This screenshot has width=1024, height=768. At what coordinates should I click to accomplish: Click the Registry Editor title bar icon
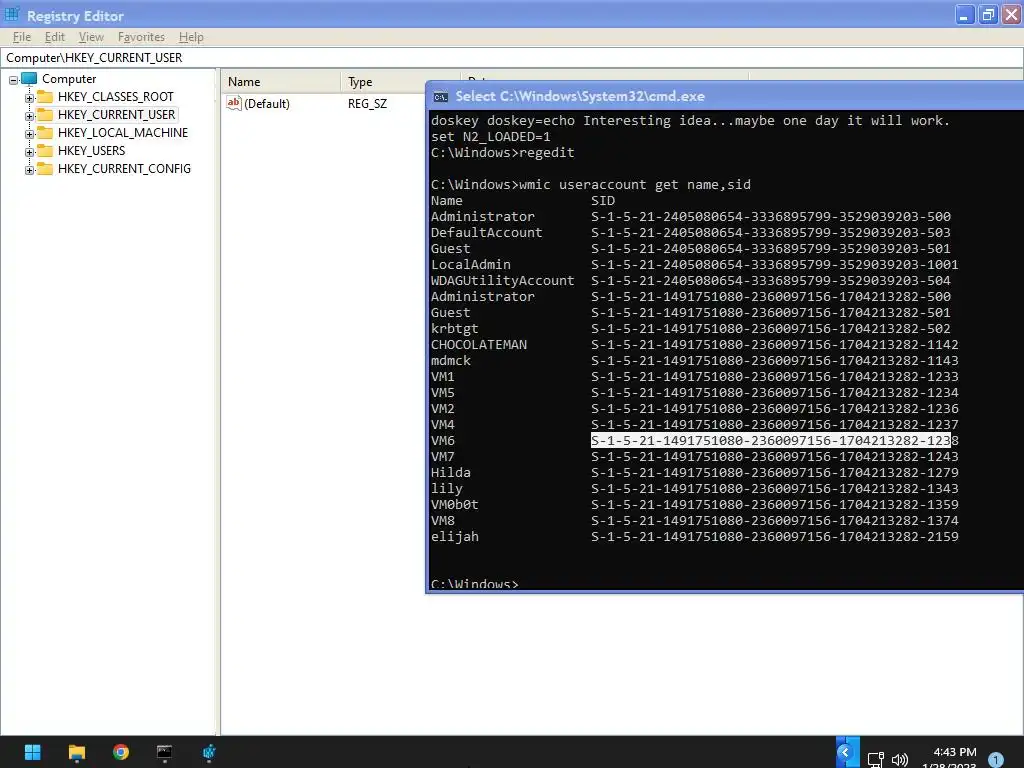click(x=12, y=14)
